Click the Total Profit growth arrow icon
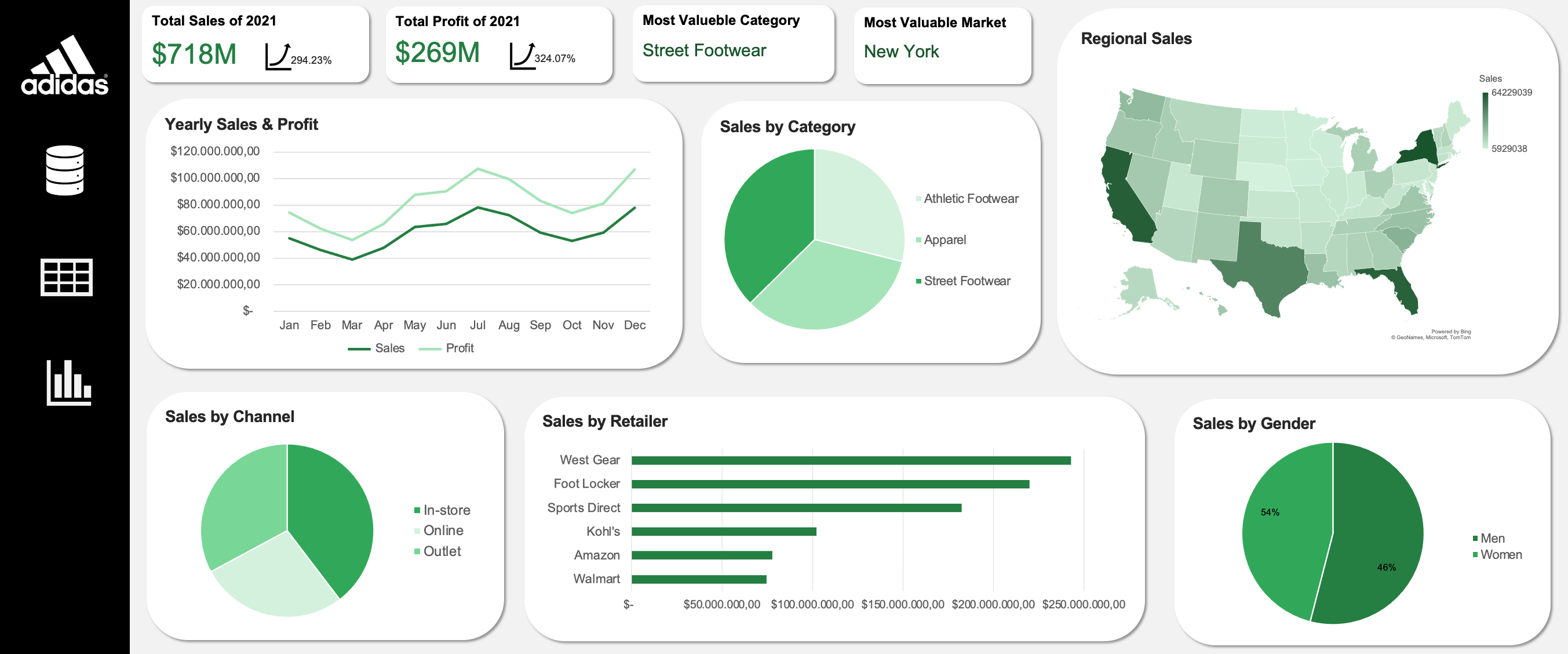 click(x=522, y=56)
